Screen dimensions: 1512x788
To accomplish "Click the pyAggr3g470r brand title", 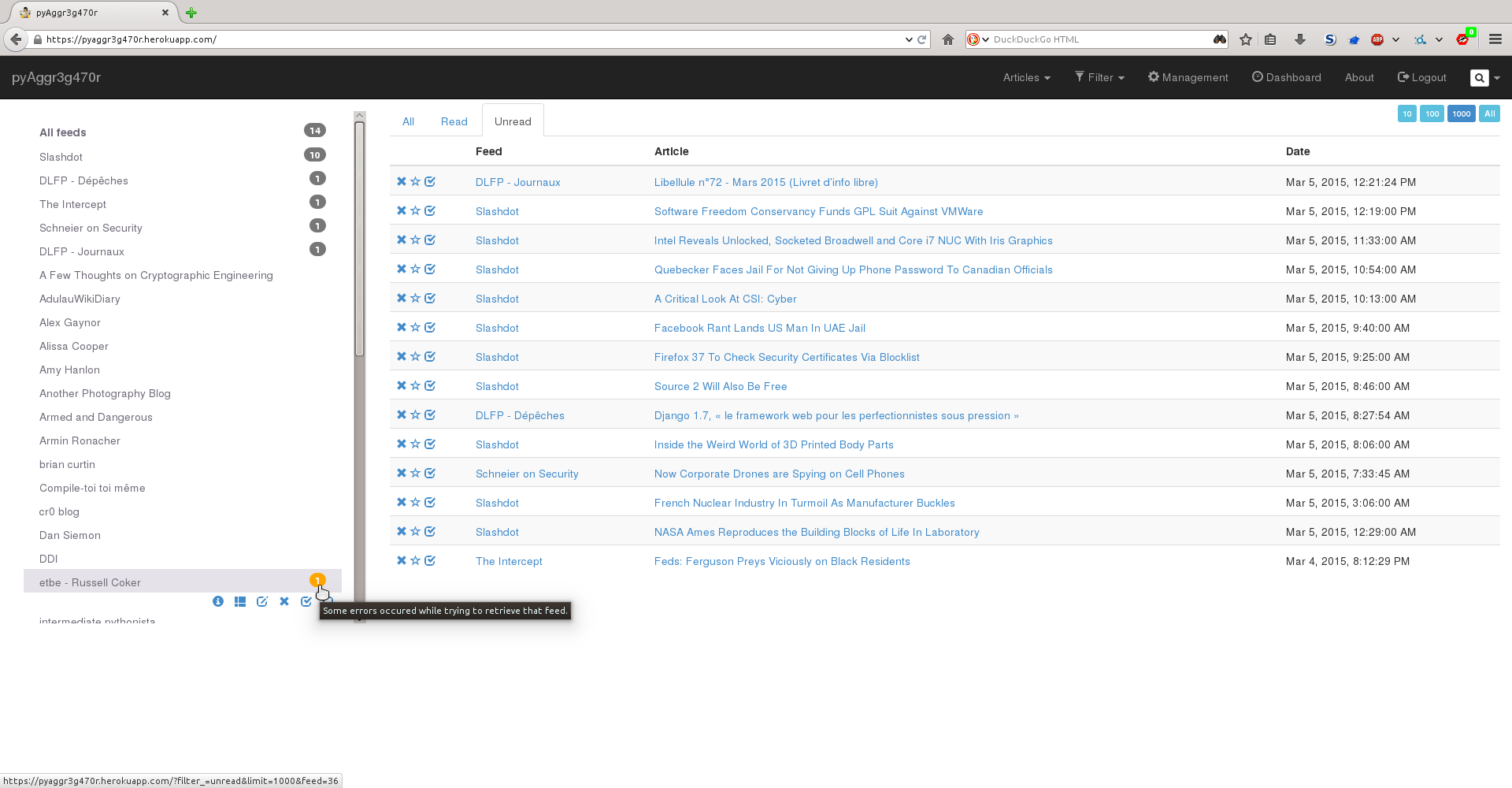I will (56, 77).
